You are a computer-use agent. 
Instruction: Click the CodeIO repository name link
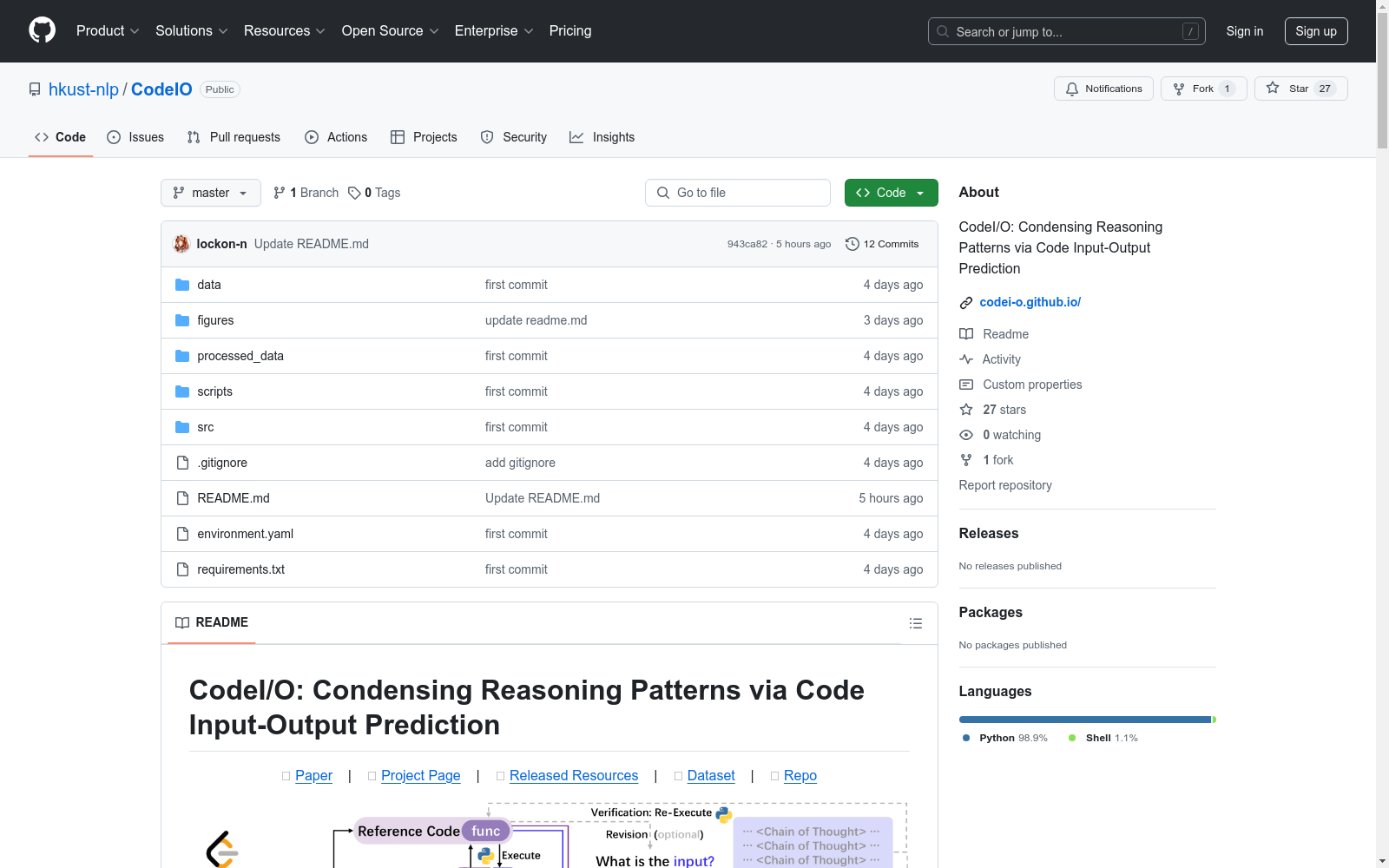[161, 89]
